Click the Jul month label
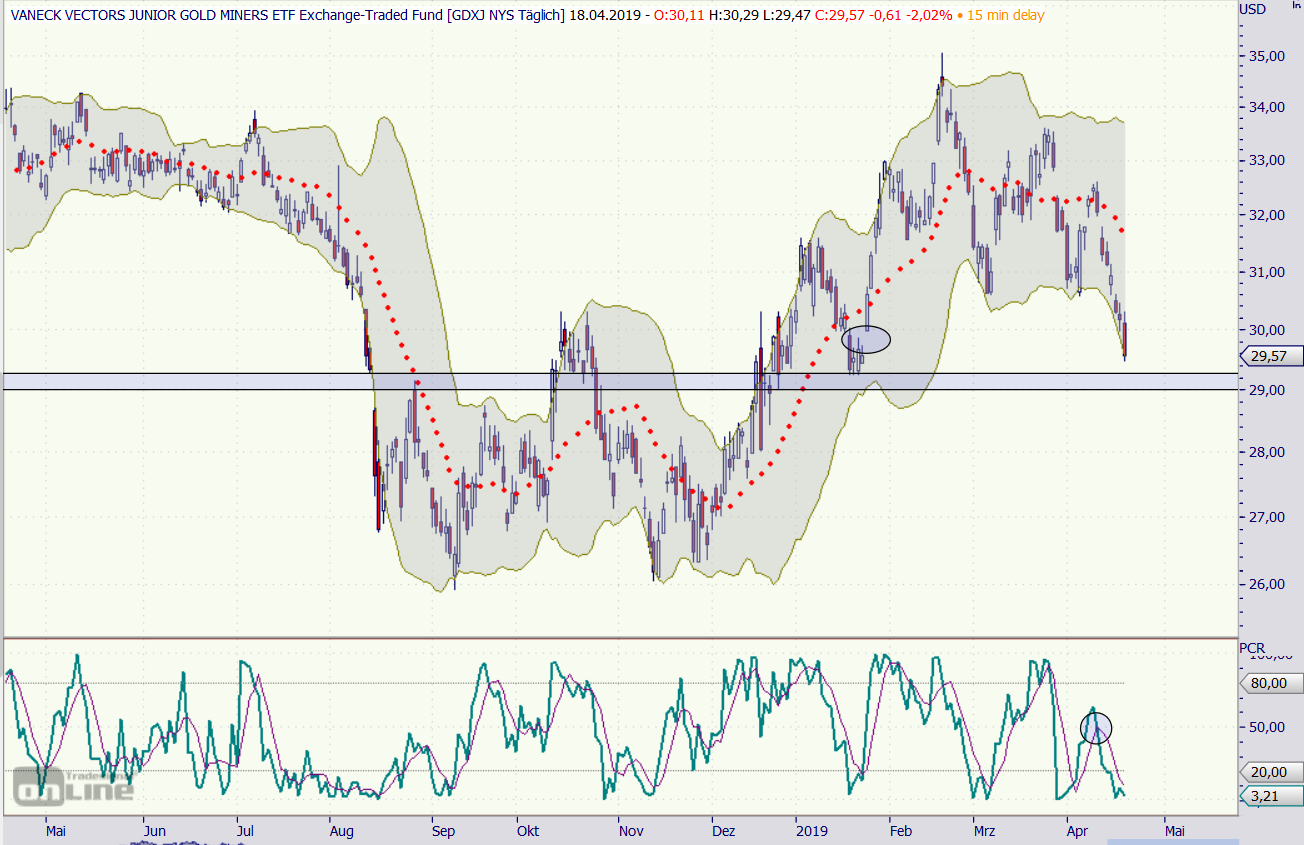 pyautogui.click(x=245, y=831)
